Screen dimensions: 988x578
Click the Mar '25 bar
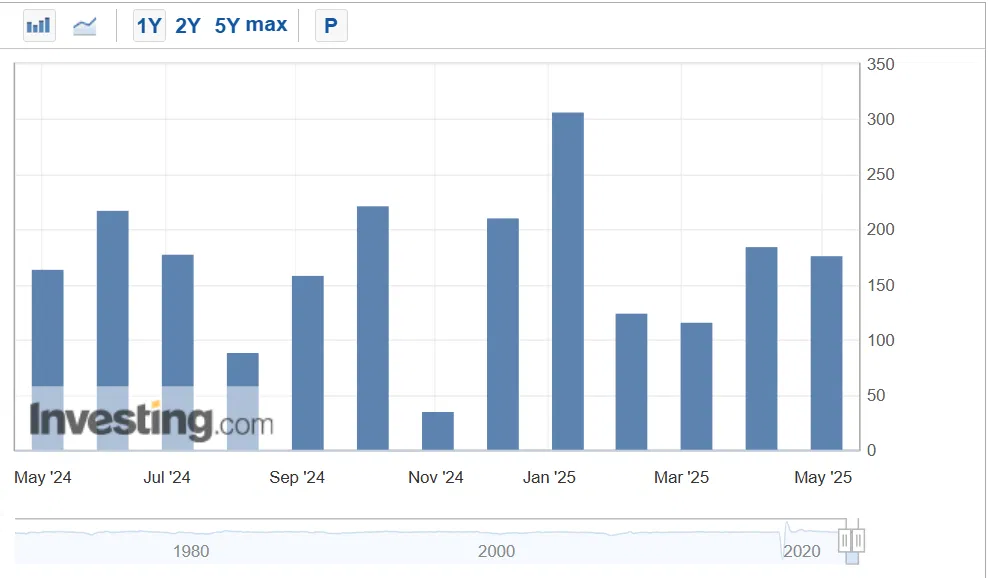coord(696,386)
